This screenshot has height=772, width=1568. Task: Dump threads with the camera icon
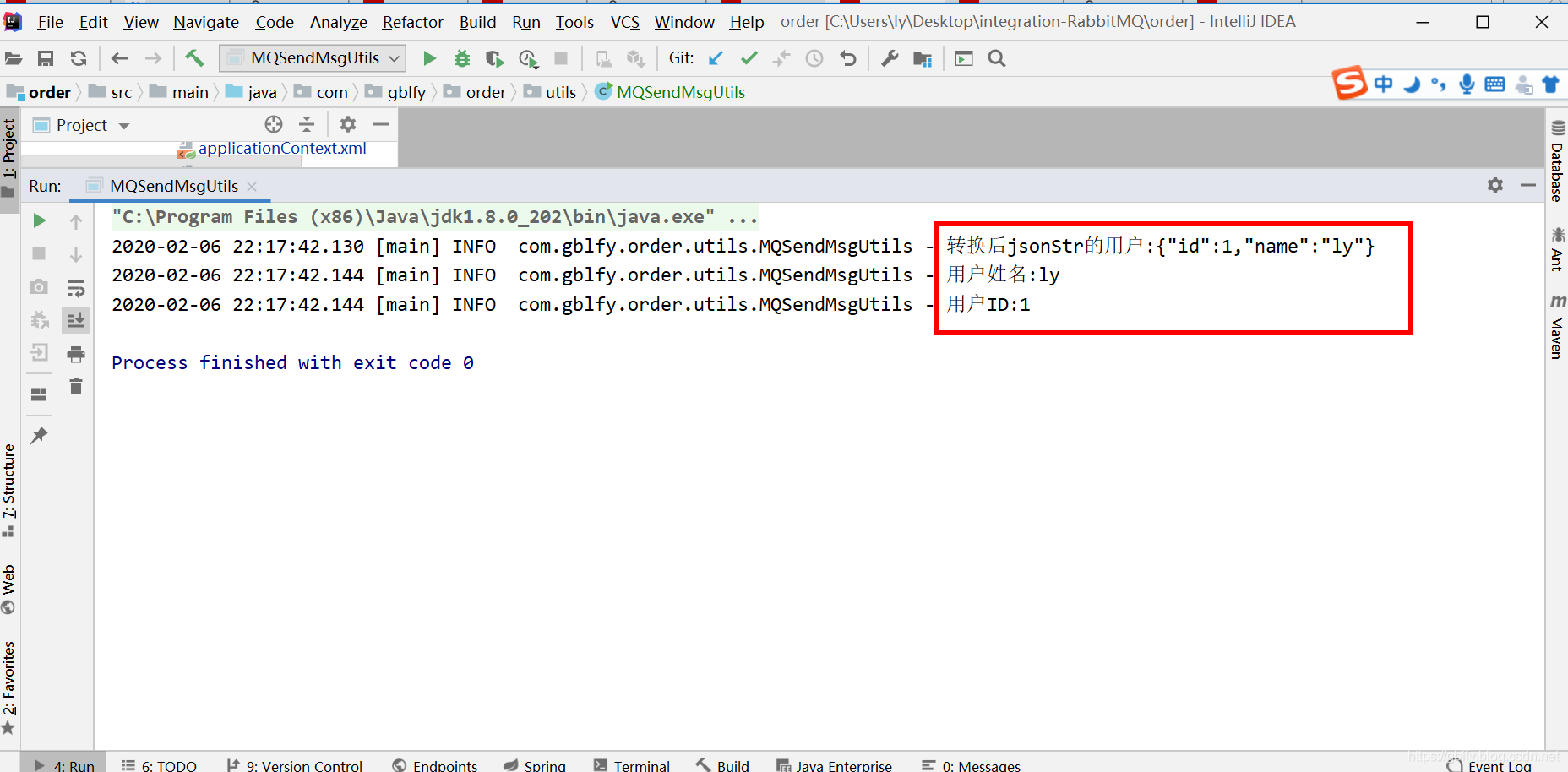point(39,286)
